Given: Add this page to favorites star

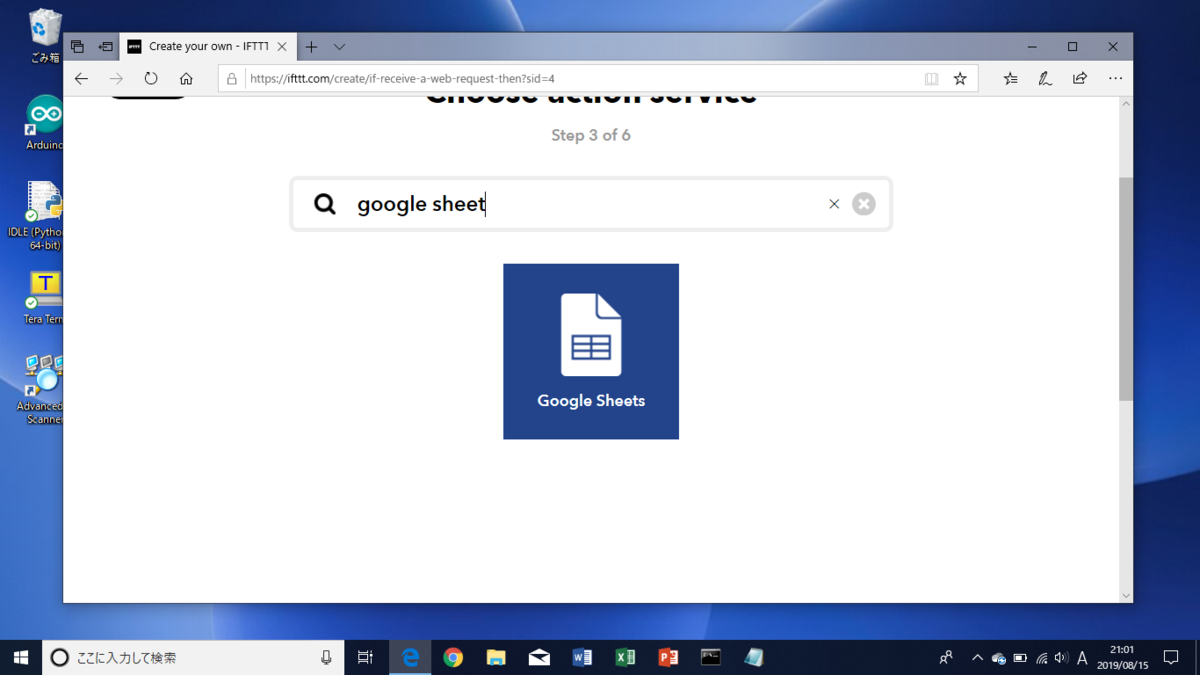Looking at the screenshot, I should 960,78.
